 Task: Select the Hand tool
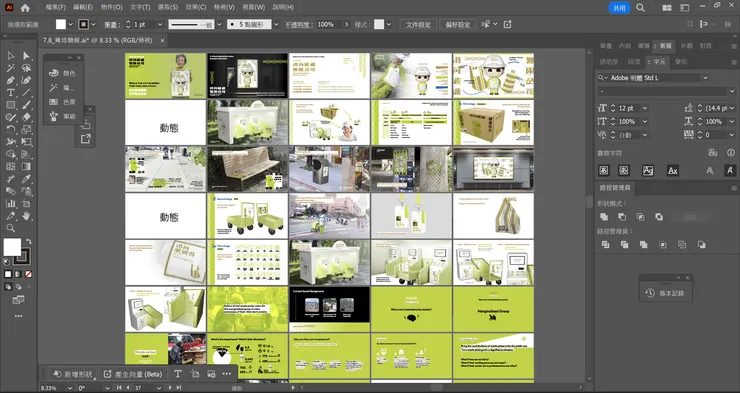coord(26,216)
